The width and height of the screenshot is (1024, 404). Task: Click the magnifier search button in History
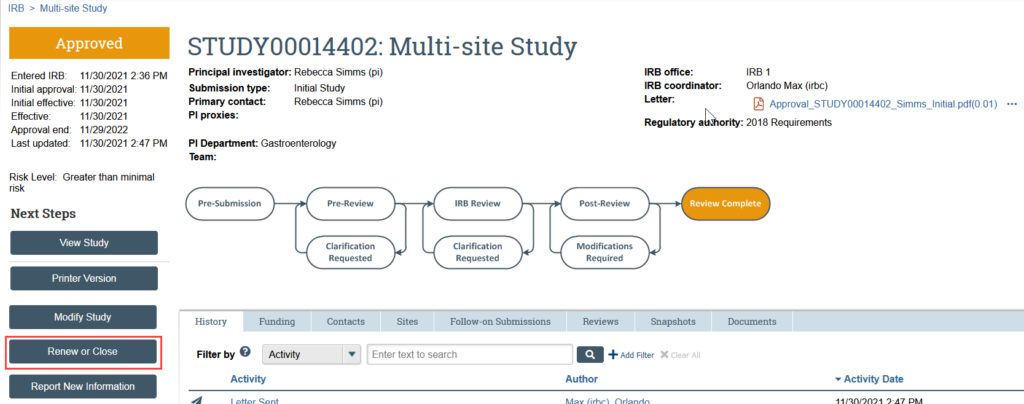tap(590, 354)
